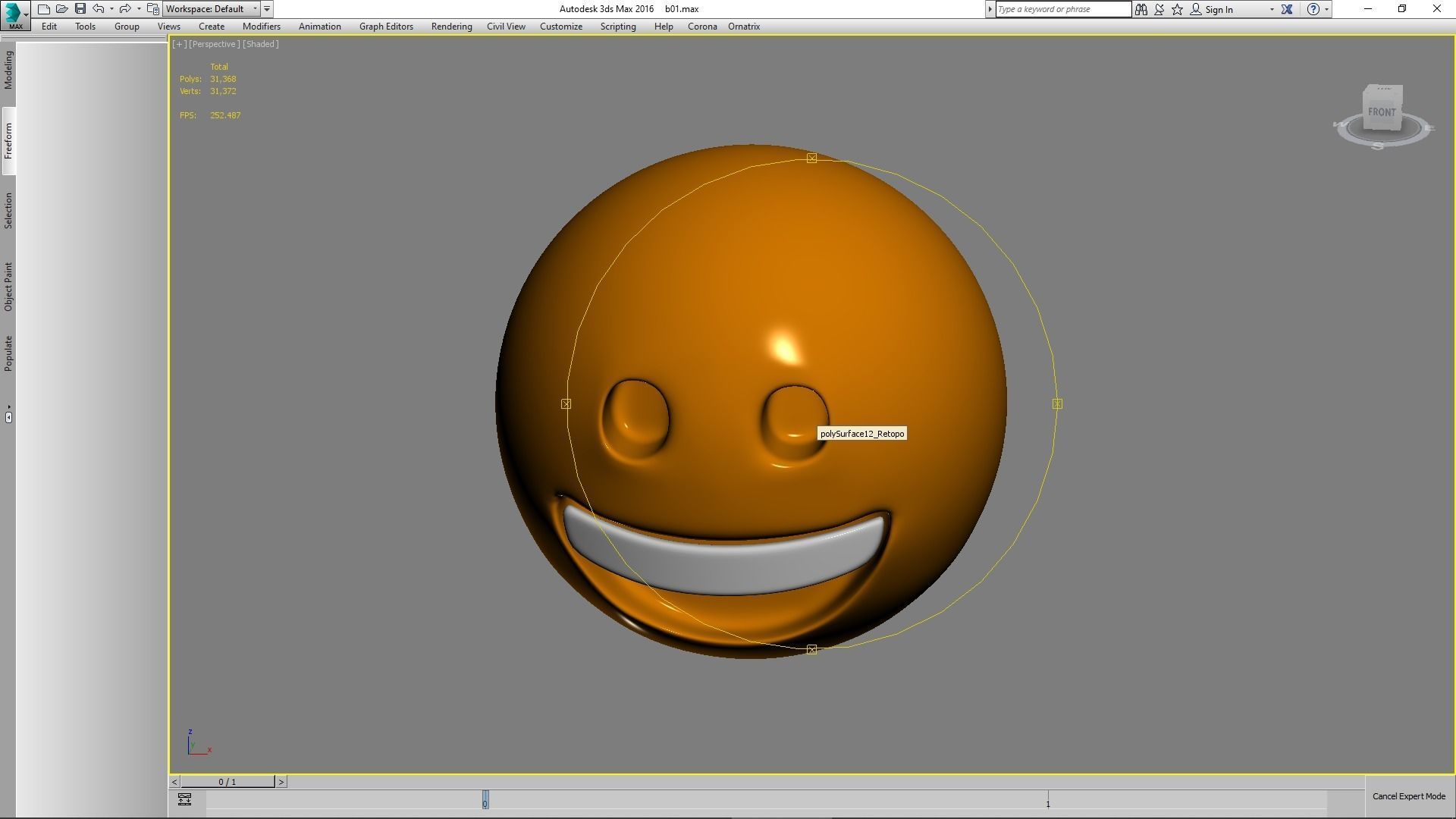
Task: Open the Communication Center satellite icon
Action: click(1159, 9)
